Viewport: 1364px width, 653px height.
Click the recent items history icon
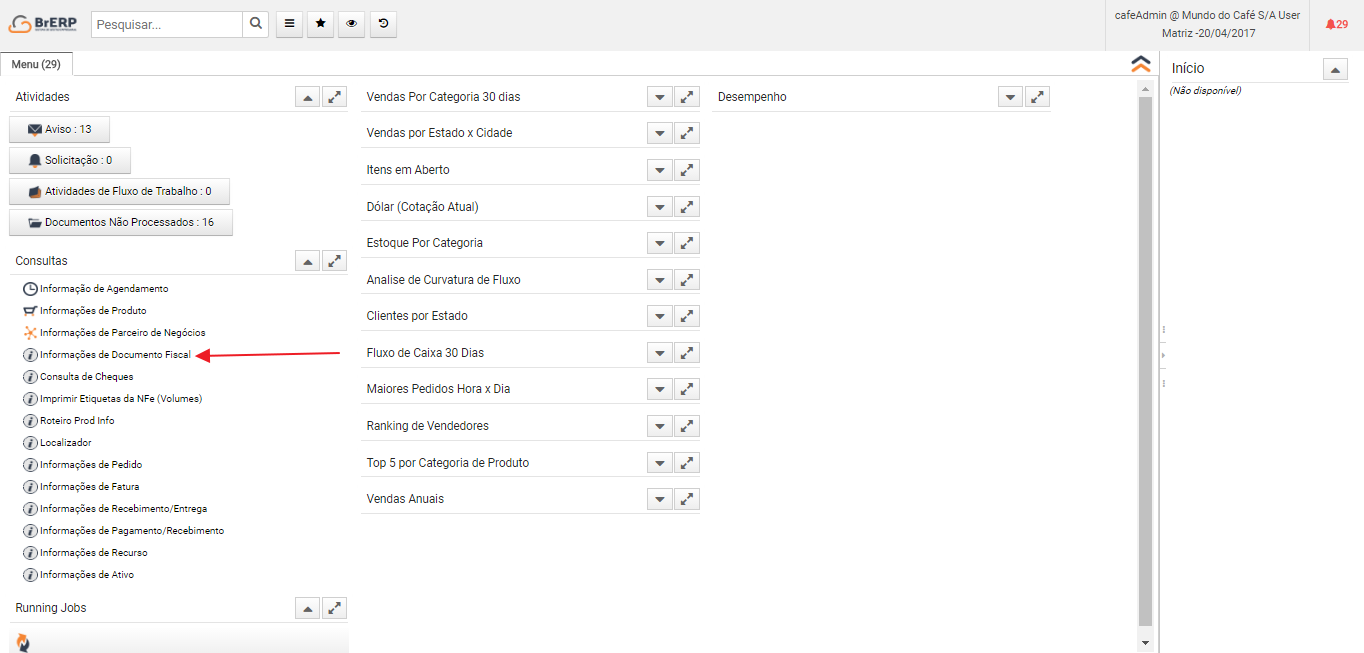(x=383, y=25)
